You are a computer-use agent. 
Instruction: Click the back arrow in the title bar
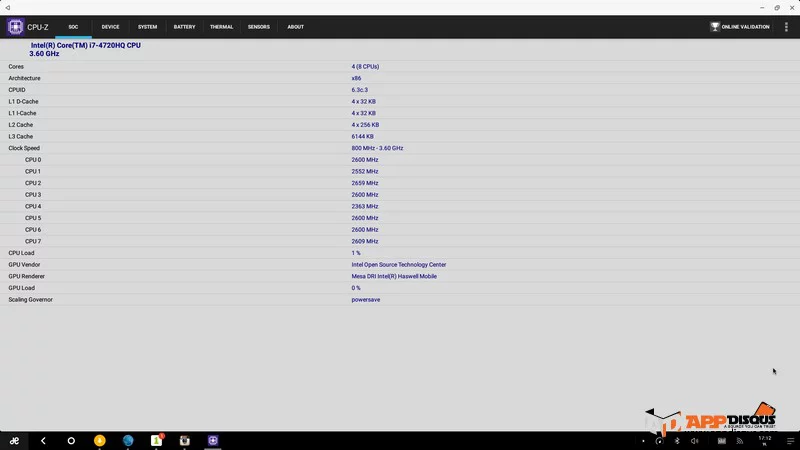8,8
